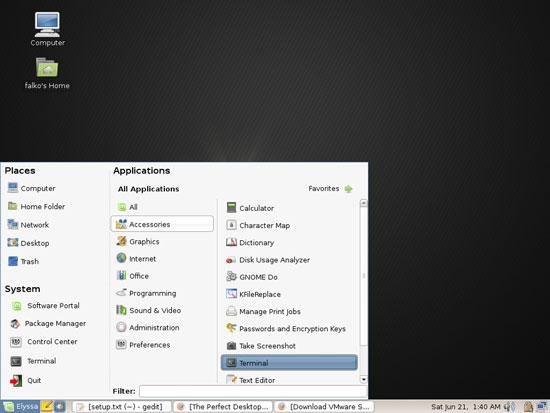Open Passwords and Encryption Keys icon

[231, 328]
